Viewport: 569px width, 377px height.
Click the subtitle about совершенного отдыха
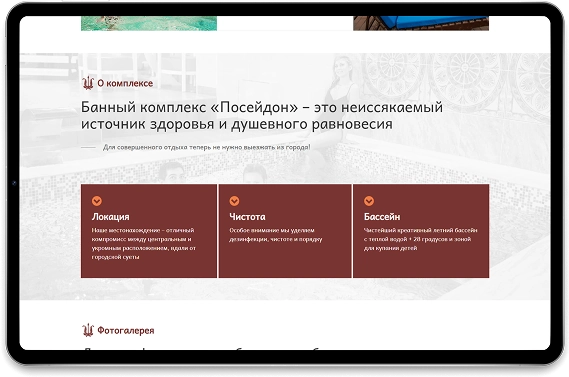coord(206,147)
